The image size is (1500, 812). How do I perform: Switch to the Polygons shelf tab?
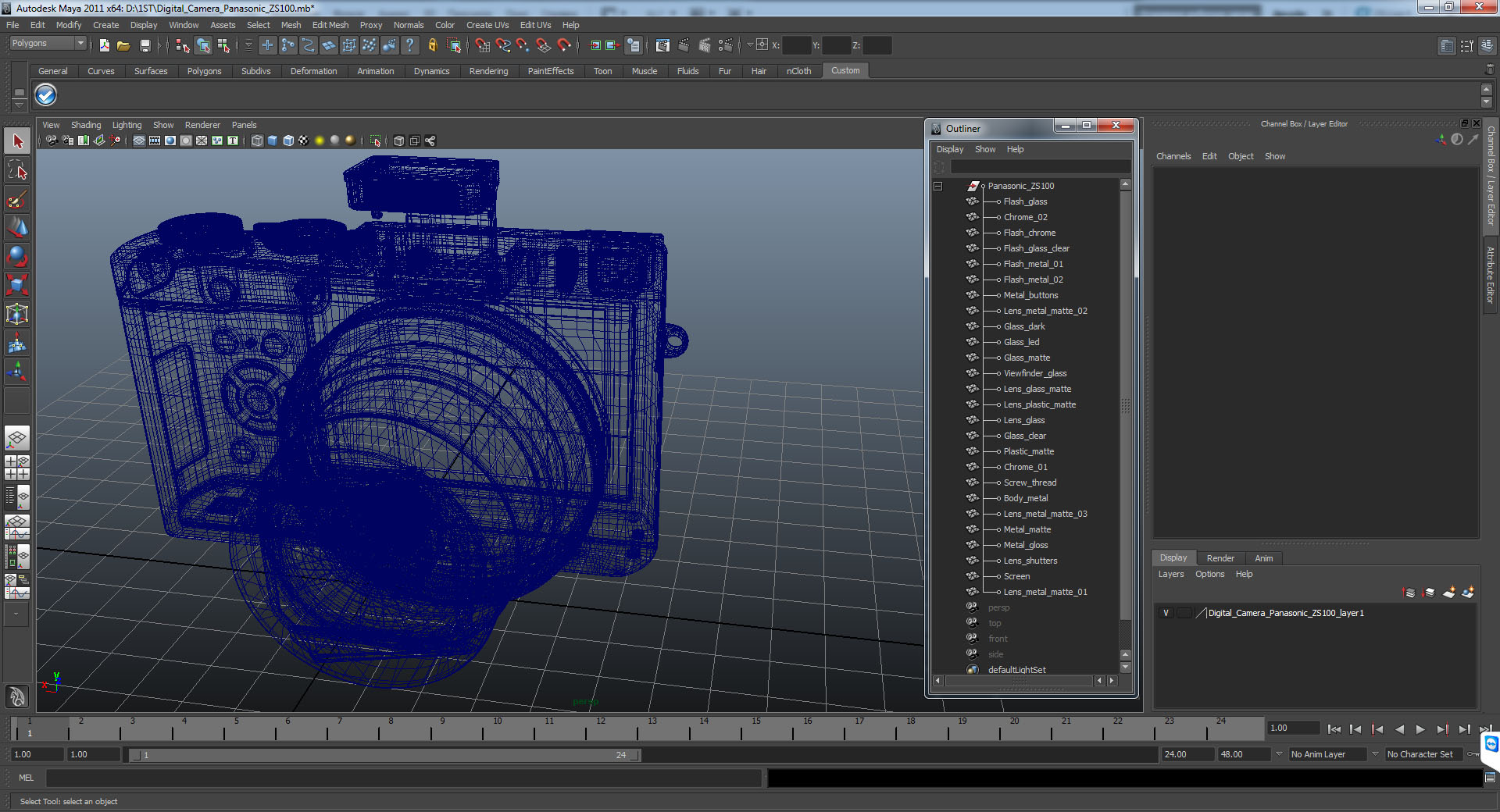204,71
